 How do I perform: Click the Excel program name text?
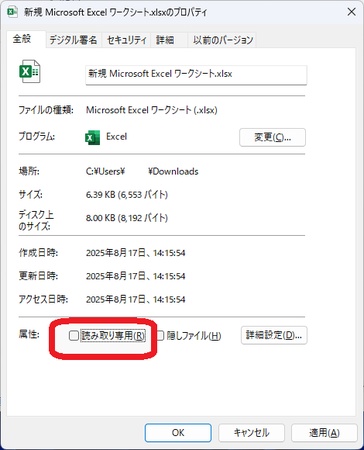point(116,137)
